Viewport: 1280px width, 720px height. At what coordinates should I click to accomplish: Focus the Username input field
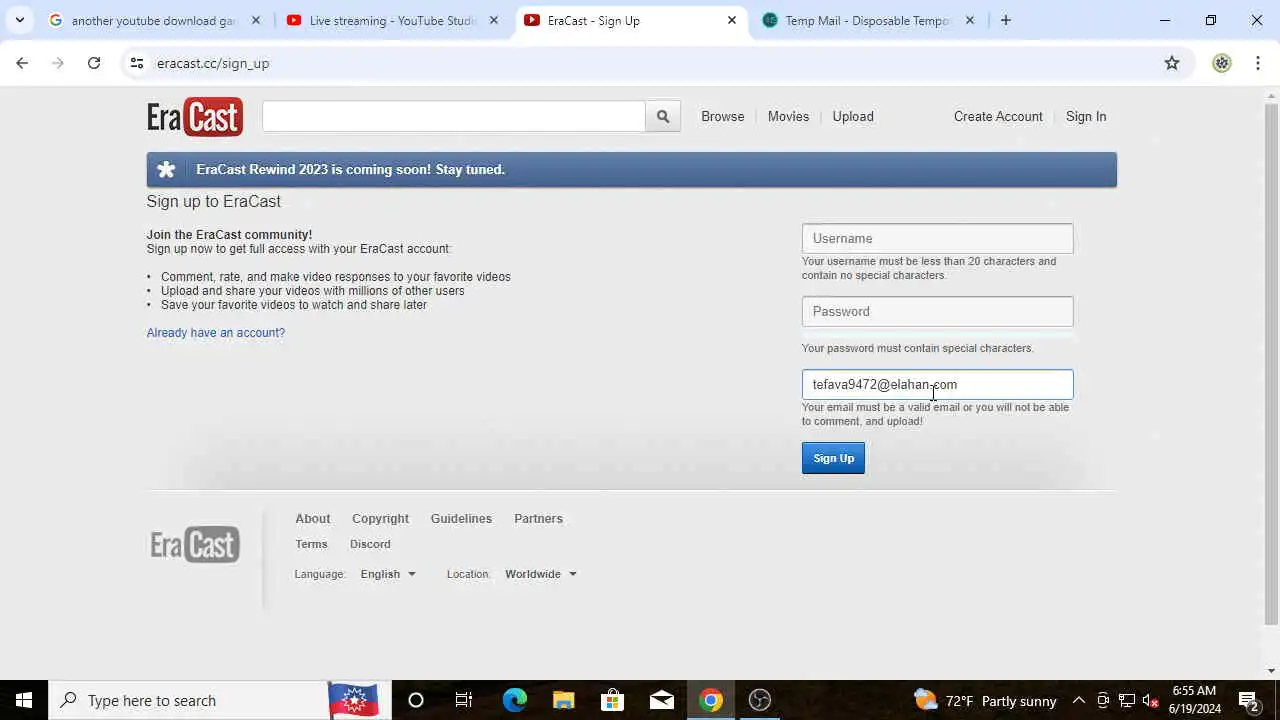[937, 238]
